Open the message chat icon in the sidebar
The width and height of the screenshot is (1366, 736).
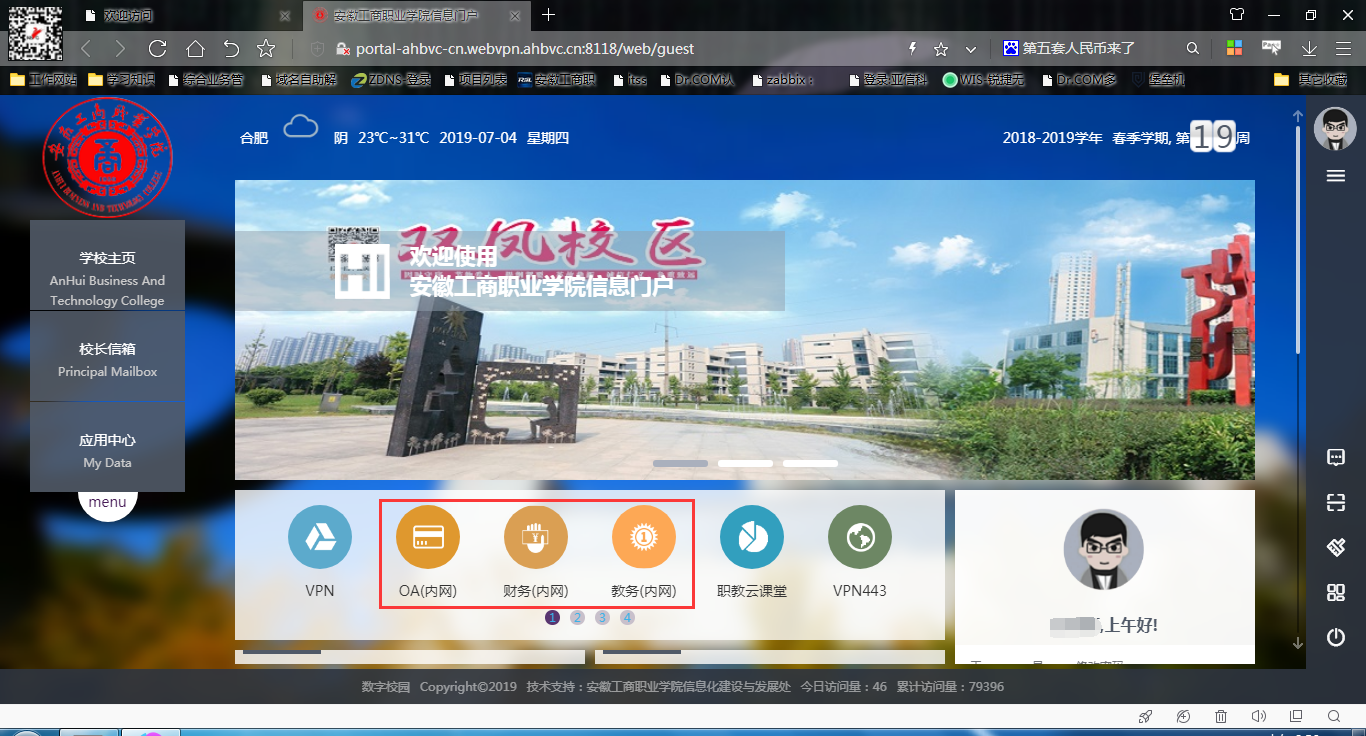1335,457
